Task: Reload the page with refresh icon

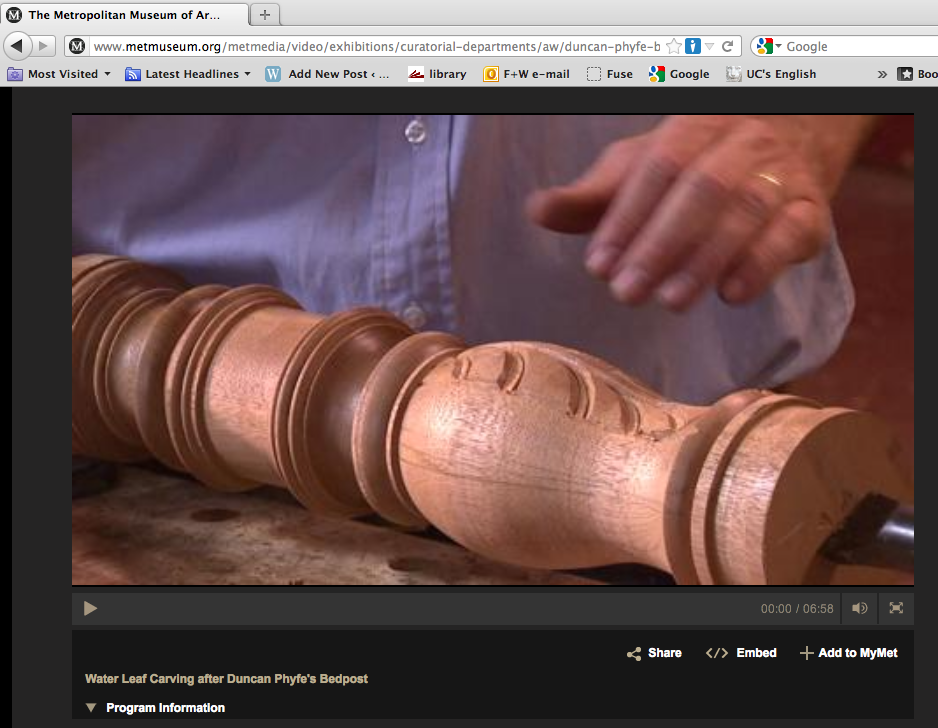Action: click(x=728, y=46)
